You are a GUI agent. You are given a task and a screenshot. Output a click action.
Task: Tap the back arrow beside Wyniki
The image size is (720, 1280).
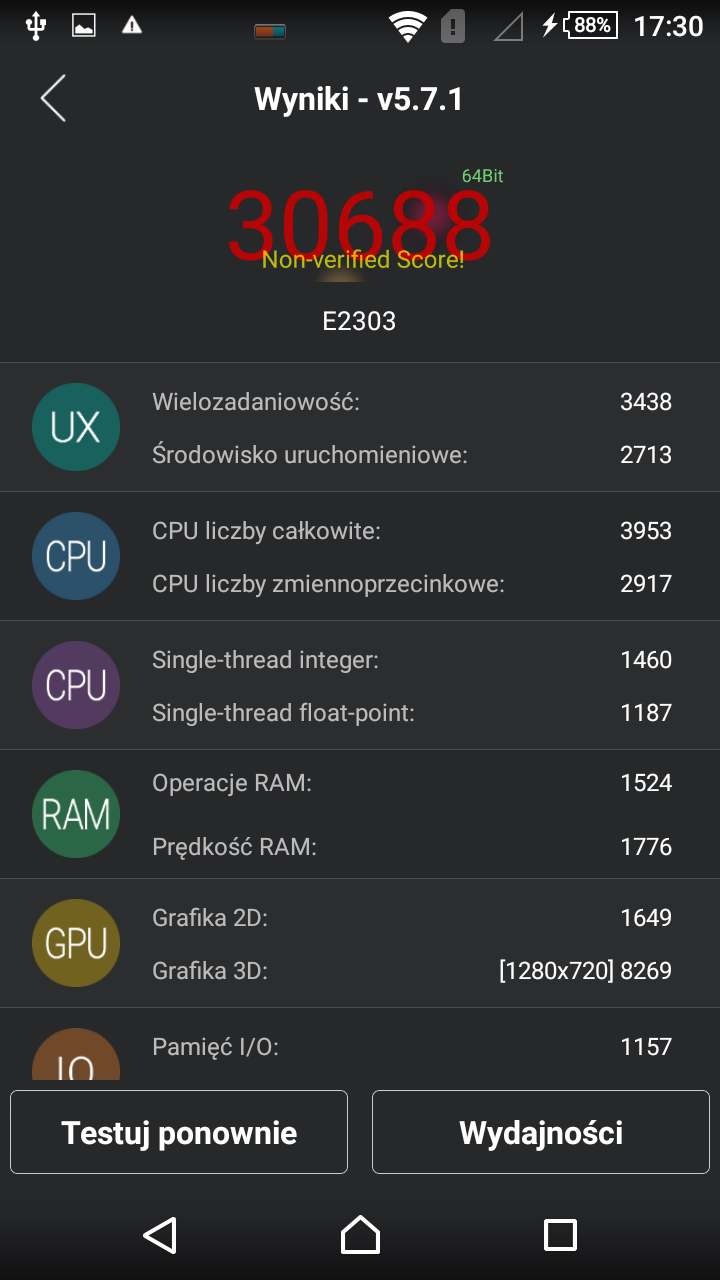click(x=53, y=99)
